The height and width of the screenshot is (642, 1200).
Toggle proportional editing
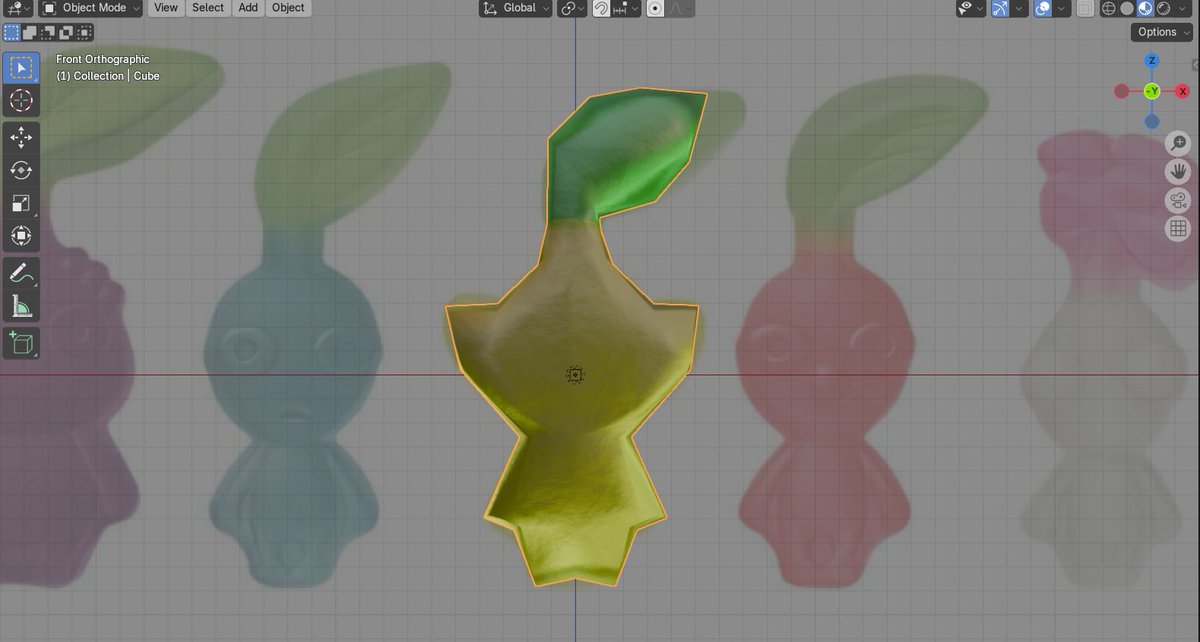655,8
